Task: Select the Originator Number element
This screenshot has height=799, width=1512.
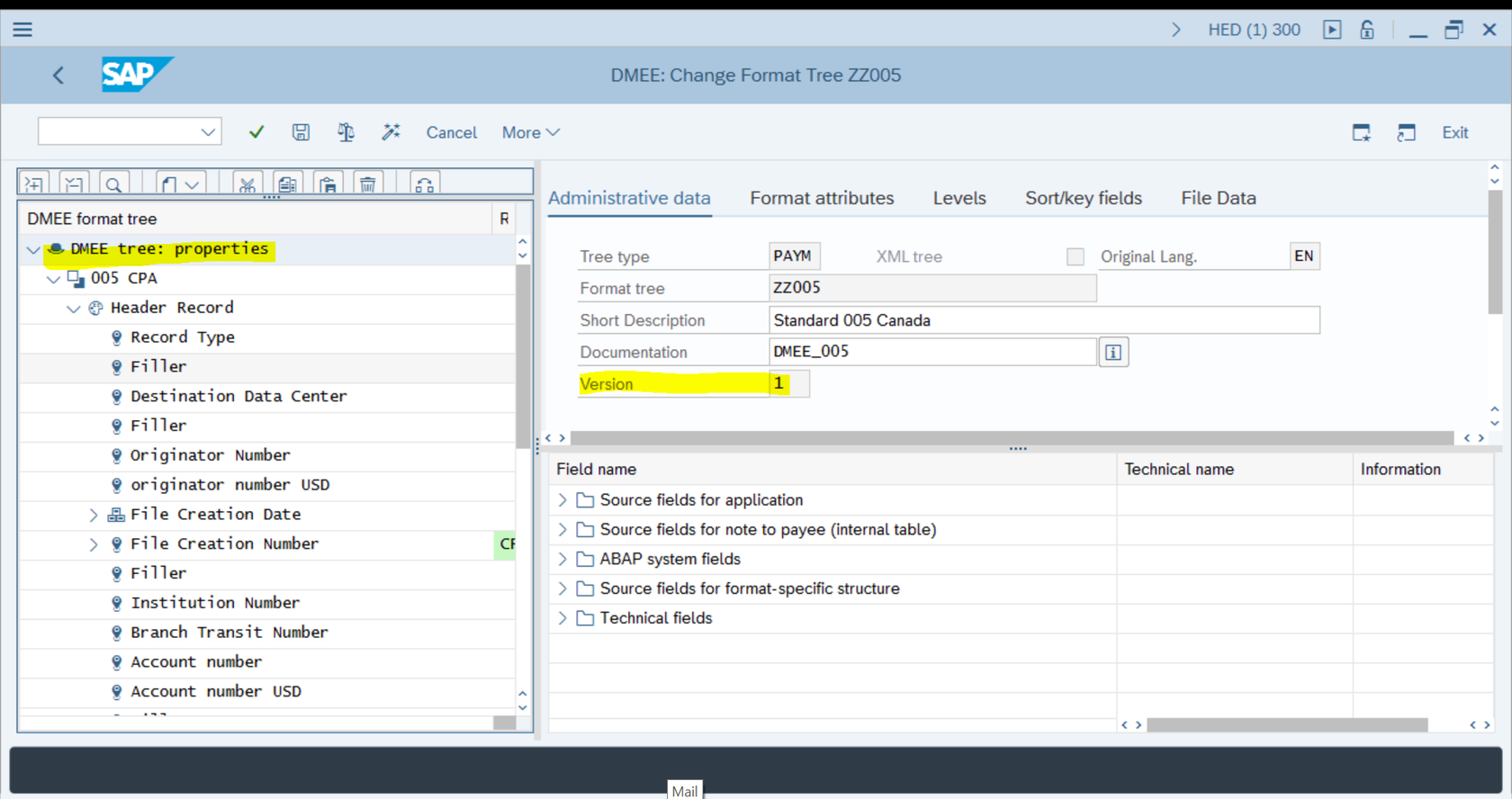Action: [210, 455]
